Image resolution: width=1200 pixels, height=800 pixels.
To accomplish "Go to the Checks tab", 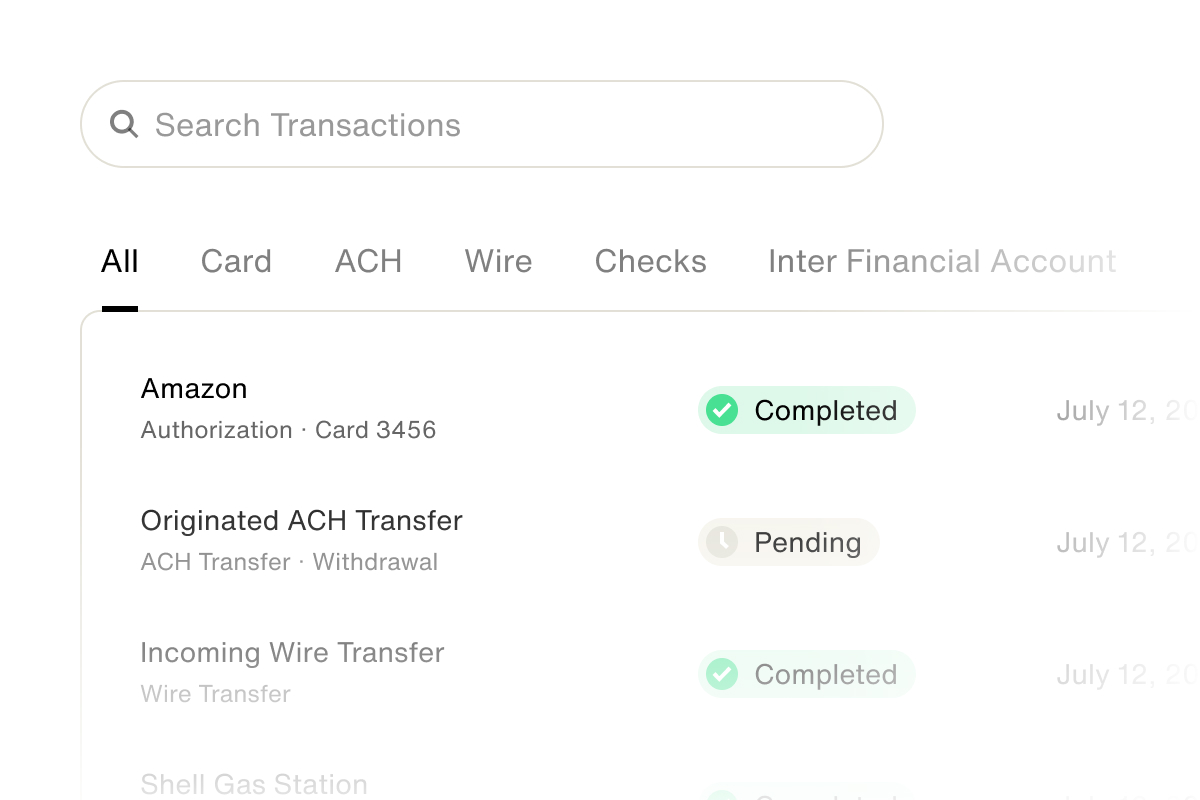I will click(650, 262).
